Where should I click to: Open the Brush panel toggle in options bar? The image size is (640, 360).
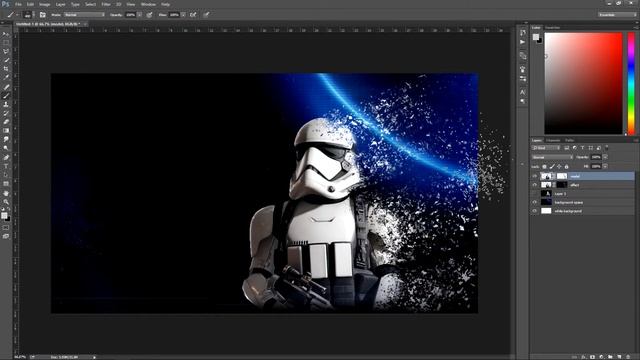(x=42, y=15)
